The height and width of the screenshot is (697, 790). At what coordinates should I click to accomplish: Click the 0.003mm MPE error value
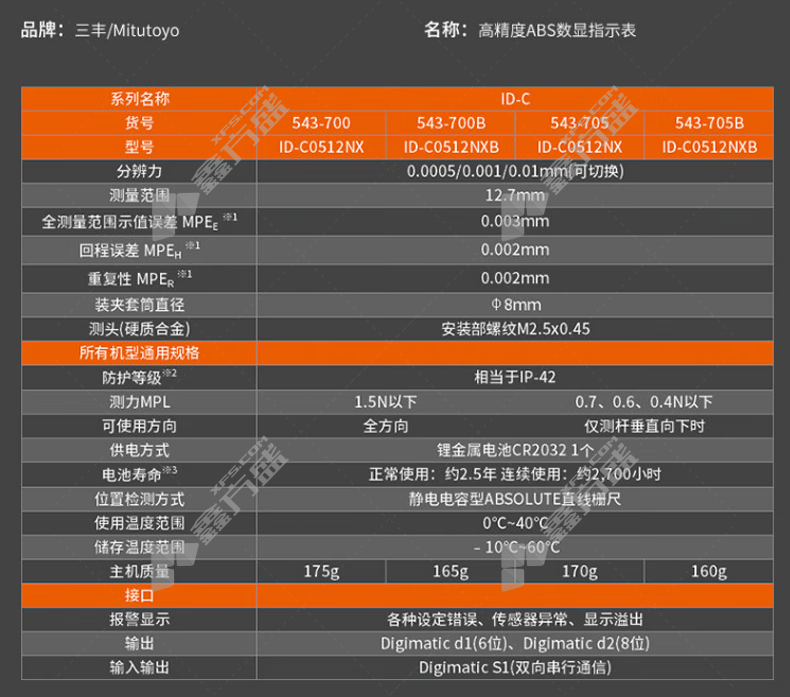515,221
